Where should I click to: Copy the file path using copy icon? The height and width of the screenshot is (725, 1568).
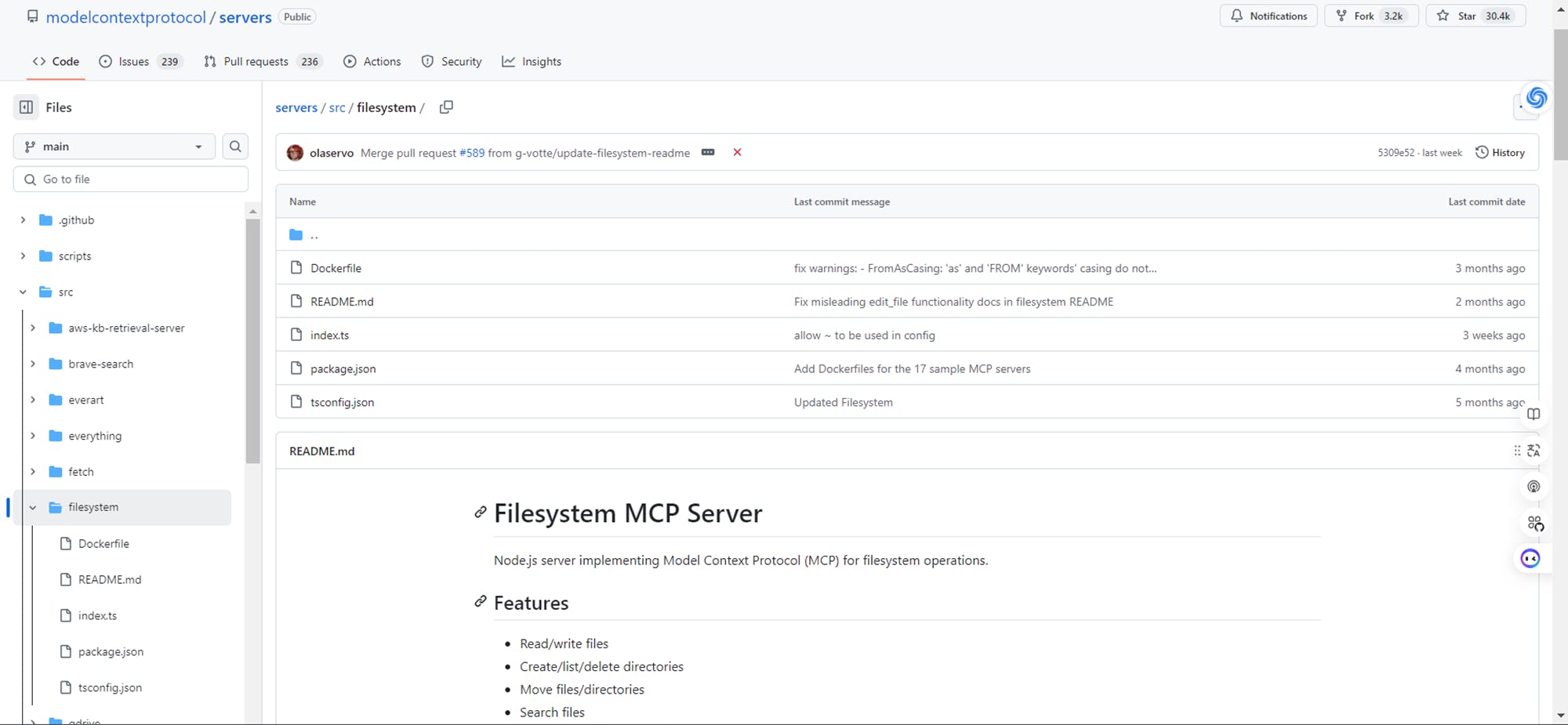tap(446, 107)
